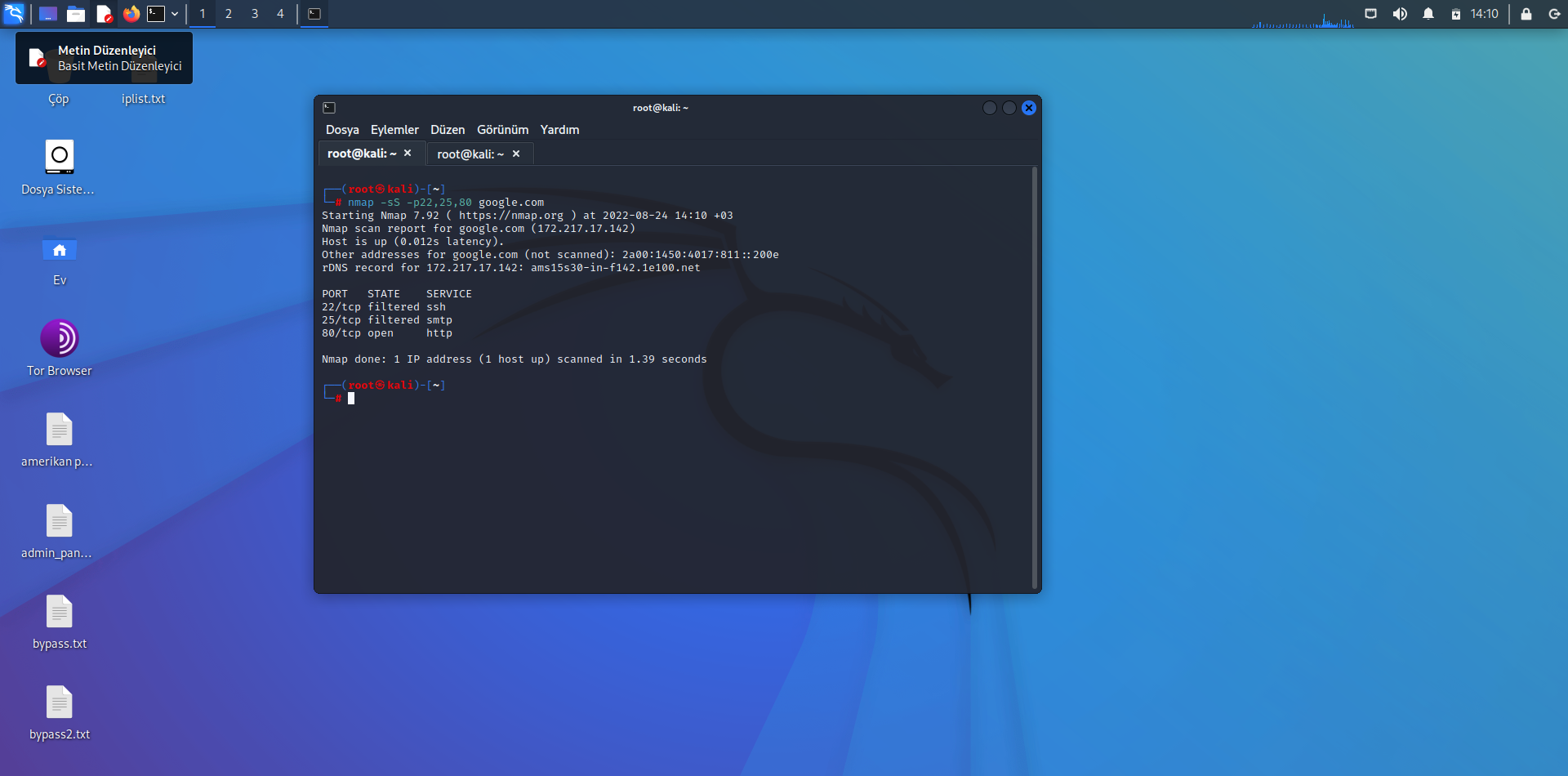Viewport: 1568px width, 776px height.
Task: Click the rDNS record output line
Action: pyautogui.click(x=511, y=268)
